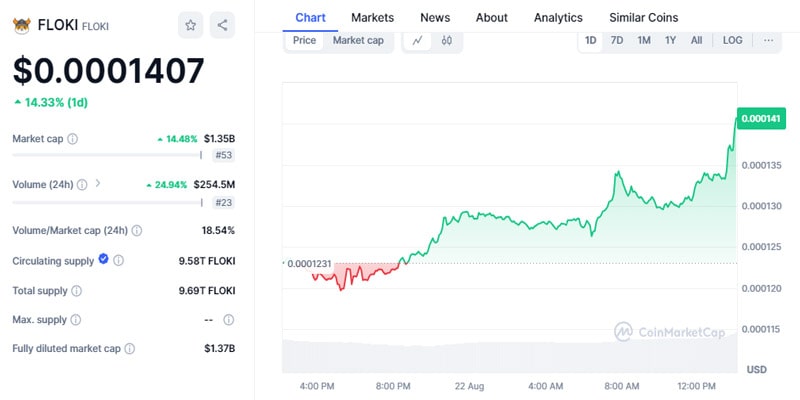Image resolution: width=800 pixels, height=400 pixels.
Task: Click the grey FLOKI ticker symbol
Action: (95, 27)
